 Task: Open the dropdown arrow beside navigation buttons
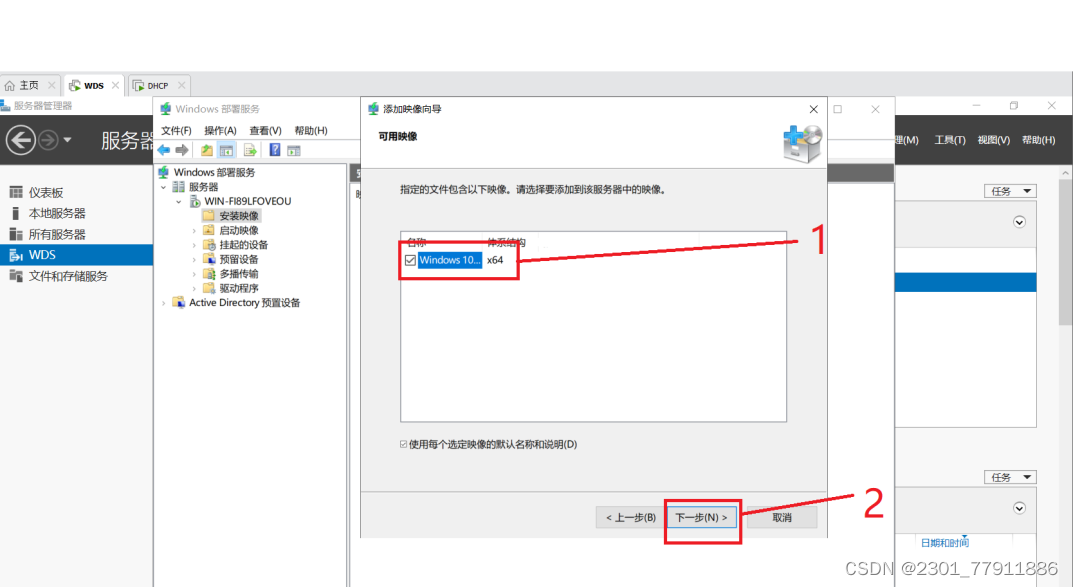pyautogui.click(x=67, y=140)
